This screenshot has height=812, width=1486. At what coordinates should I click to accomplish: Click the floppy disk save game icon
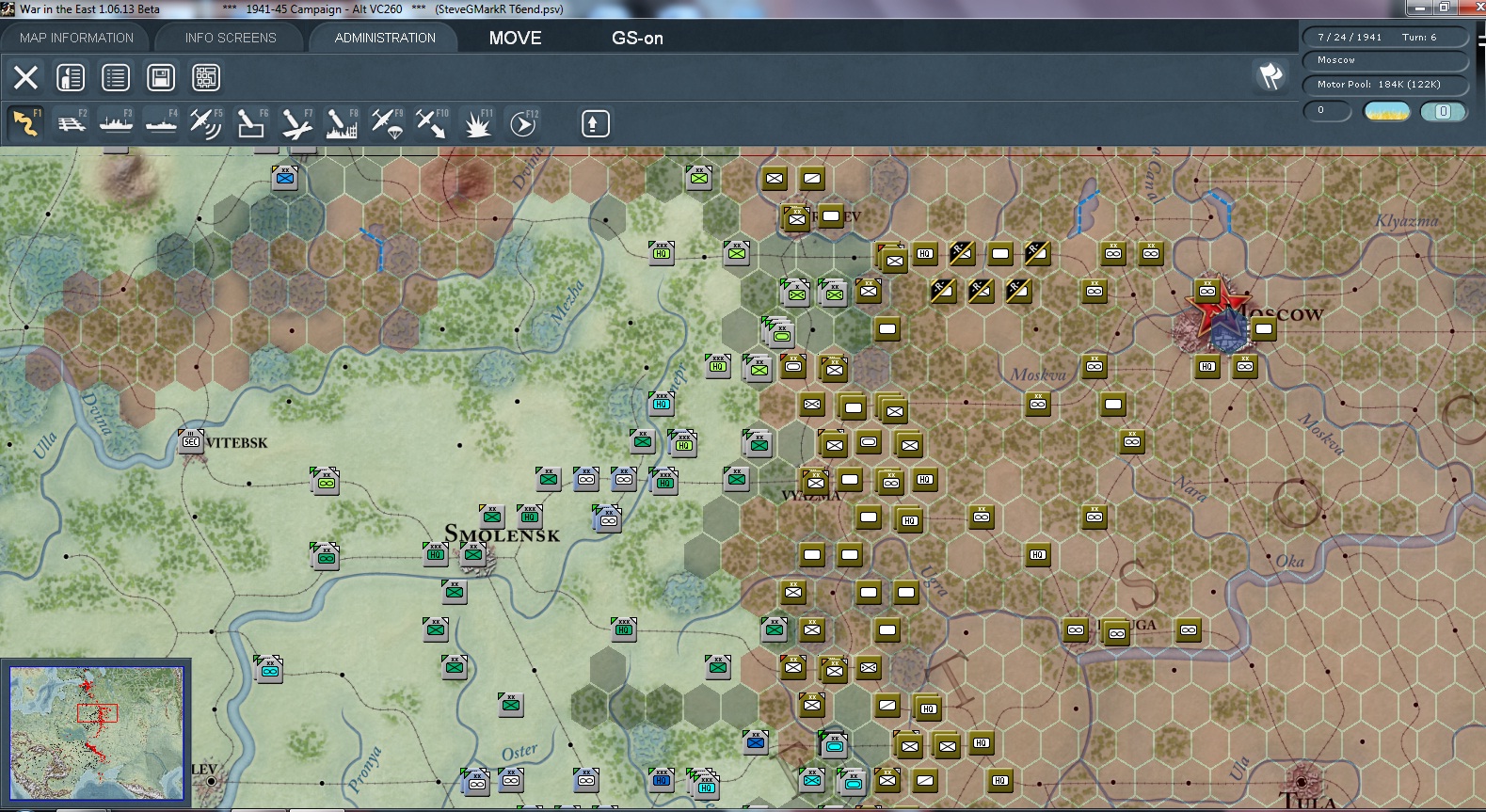click(x=161, y=77)
